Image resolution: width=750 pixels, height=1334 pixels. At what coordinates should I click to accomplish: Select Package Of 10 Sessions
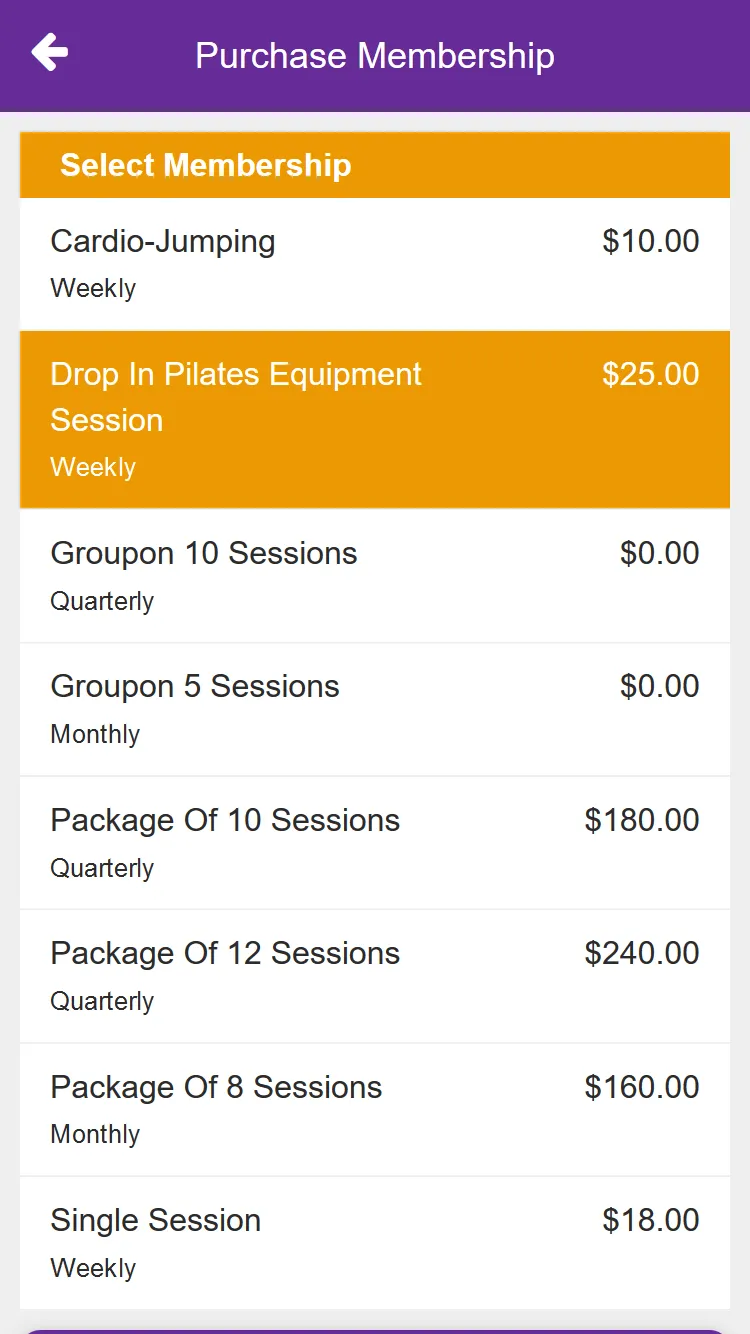coord(375,843)
